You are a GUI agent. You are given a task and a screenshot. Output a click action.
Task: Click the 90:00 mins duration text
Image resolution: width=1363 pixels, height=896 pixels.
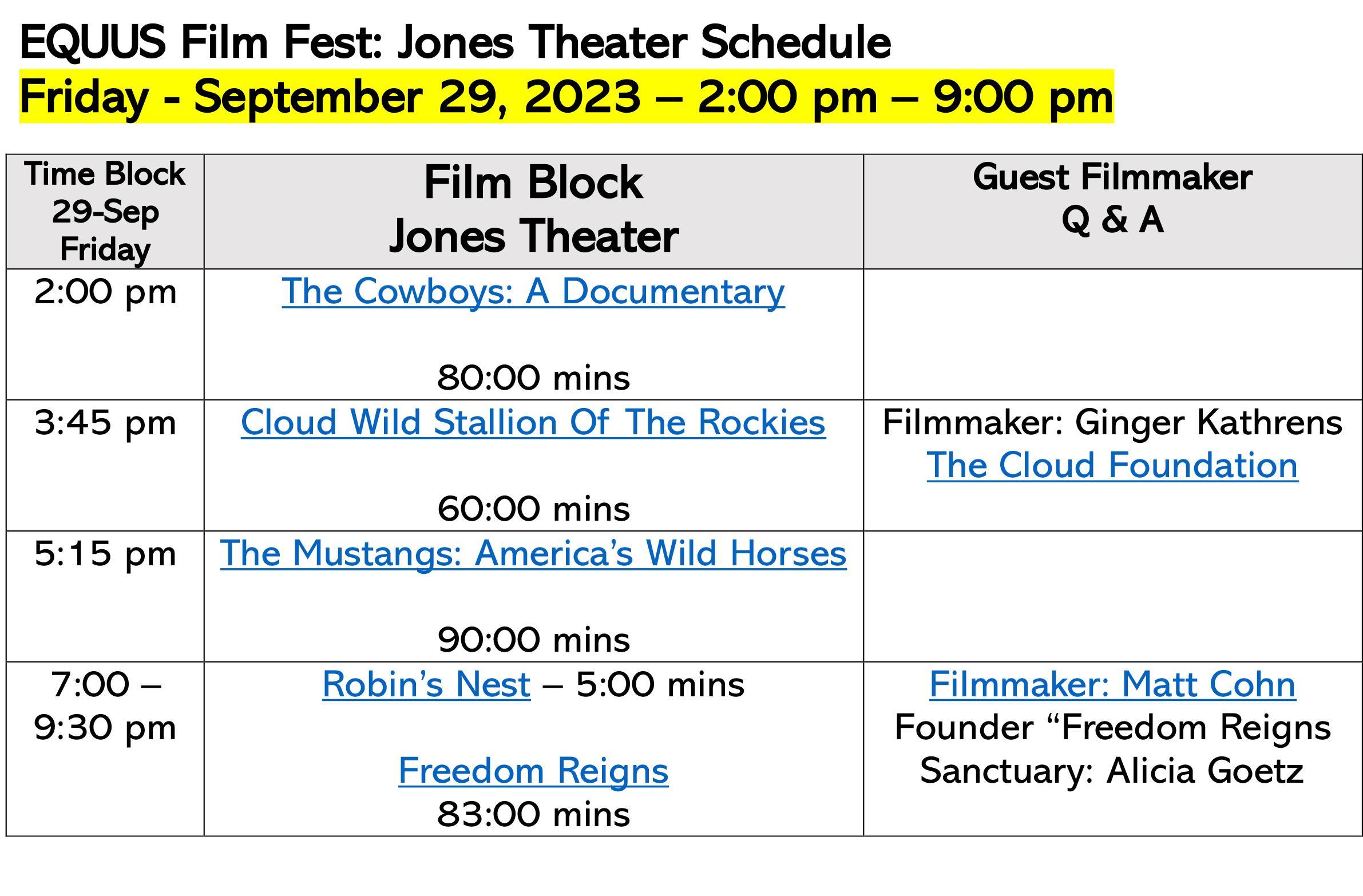(533, 640)
